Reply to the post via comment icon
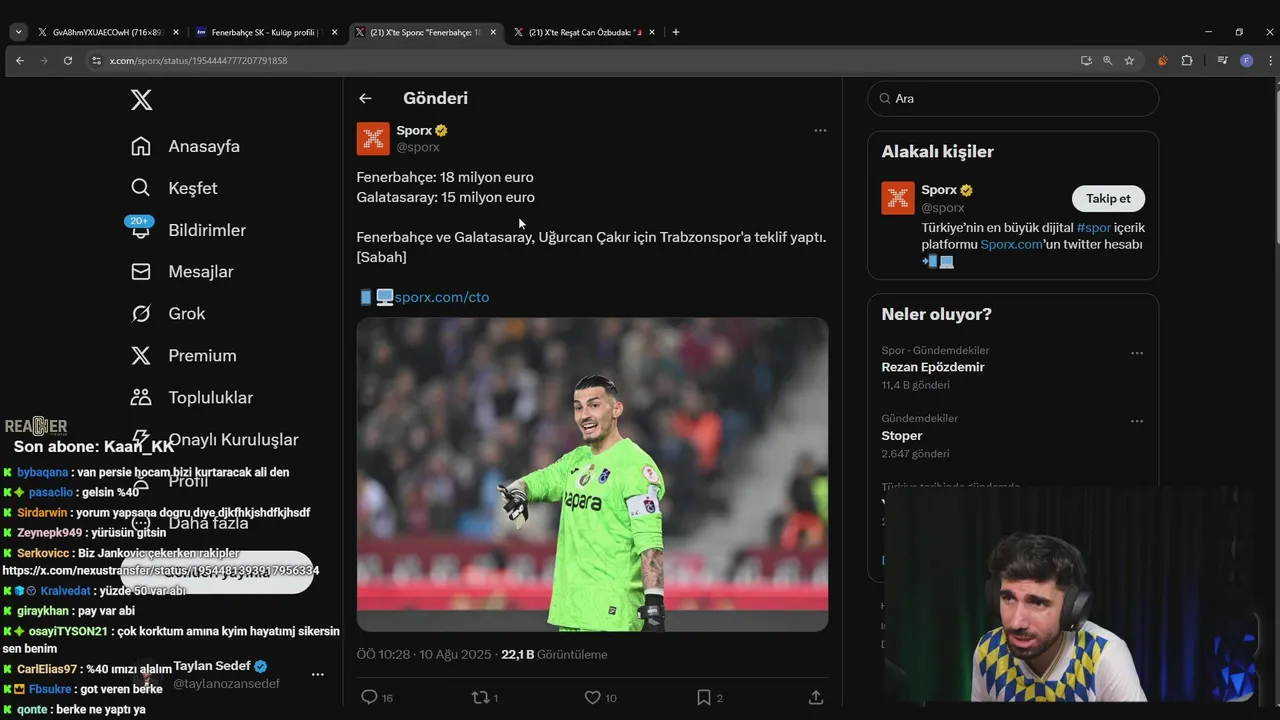This screenshot has height=720, width=1280. pyautogui.click(x=369, y=697)
